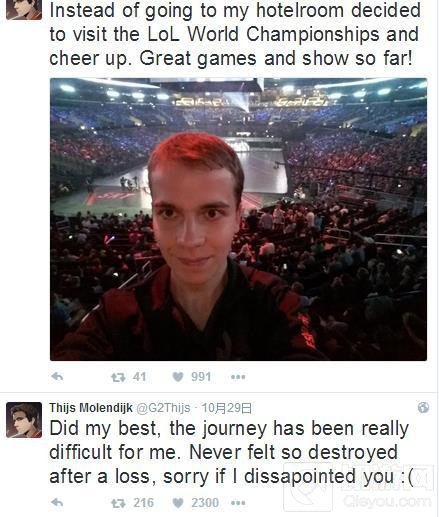Reply to the 'Did my best' tweet
Image resolution: width=439 pixels, height=517 pixels.
(57, 502)
